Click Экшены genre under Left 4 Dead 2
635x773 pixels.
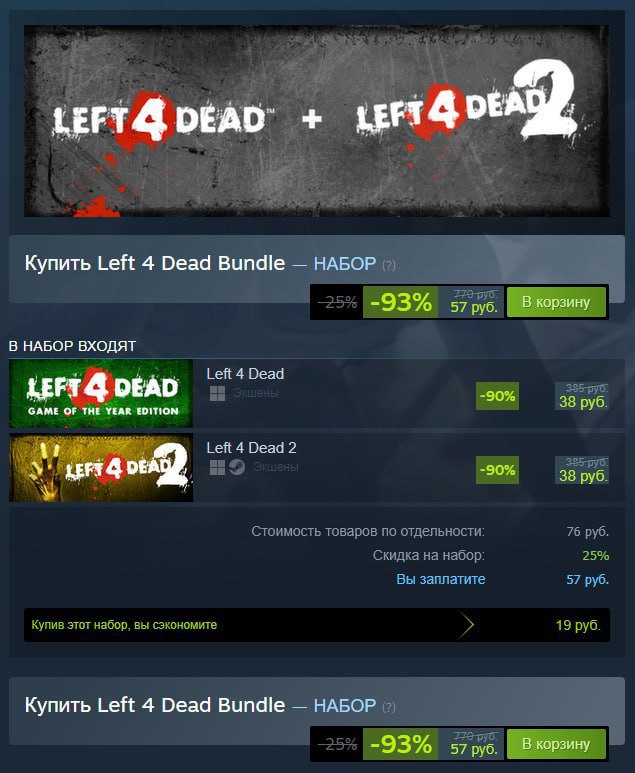276,467
